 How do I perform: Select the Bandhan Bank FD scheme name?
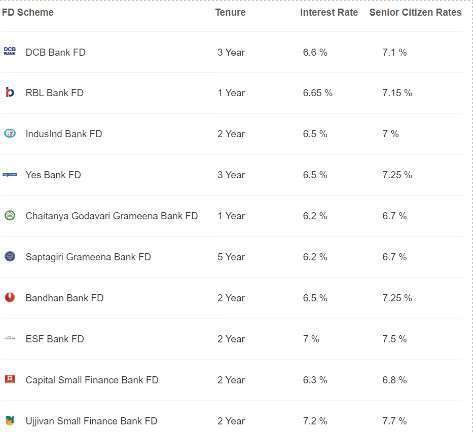(64, 298)
